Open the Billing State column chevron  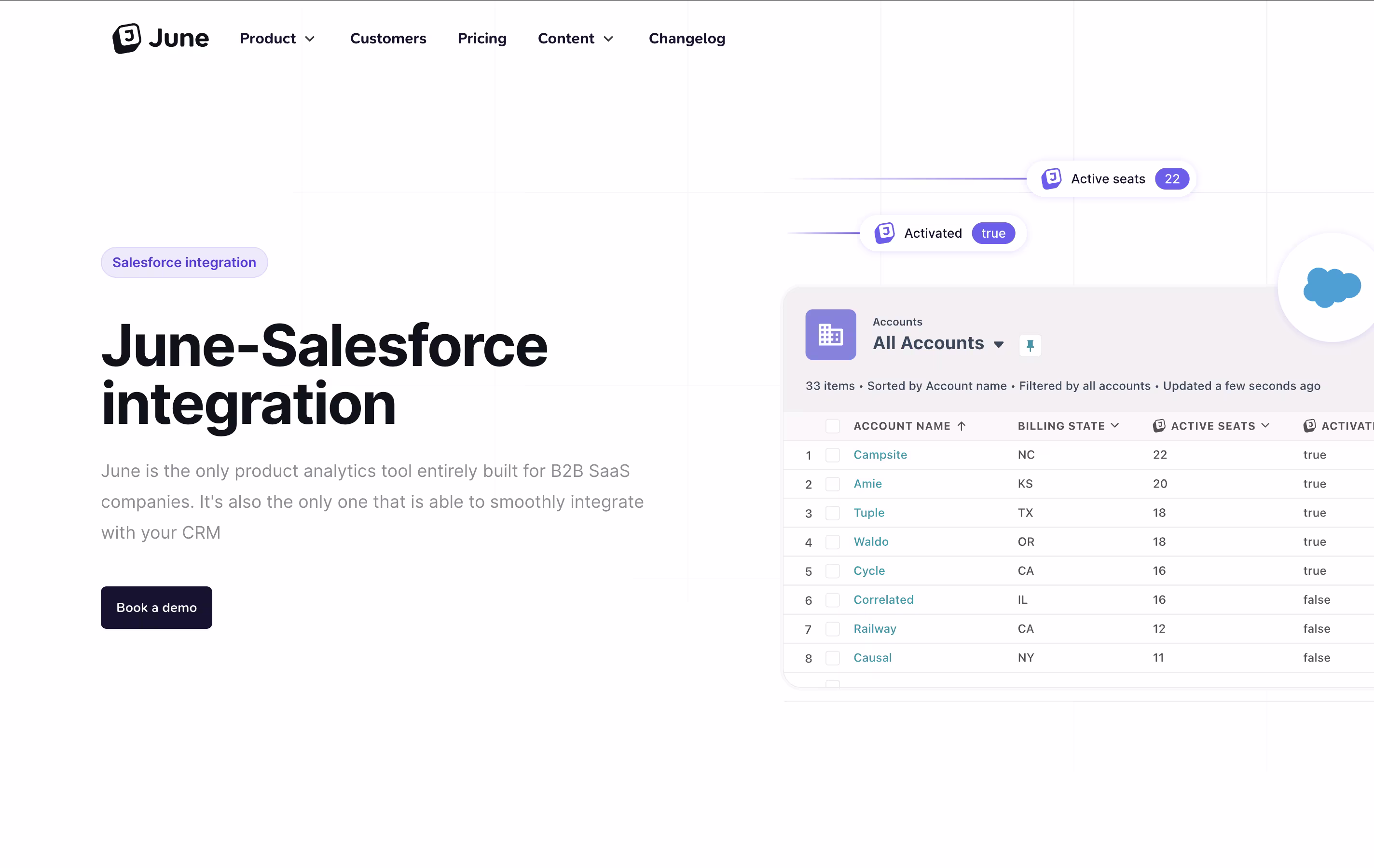tap(1115, 425)
